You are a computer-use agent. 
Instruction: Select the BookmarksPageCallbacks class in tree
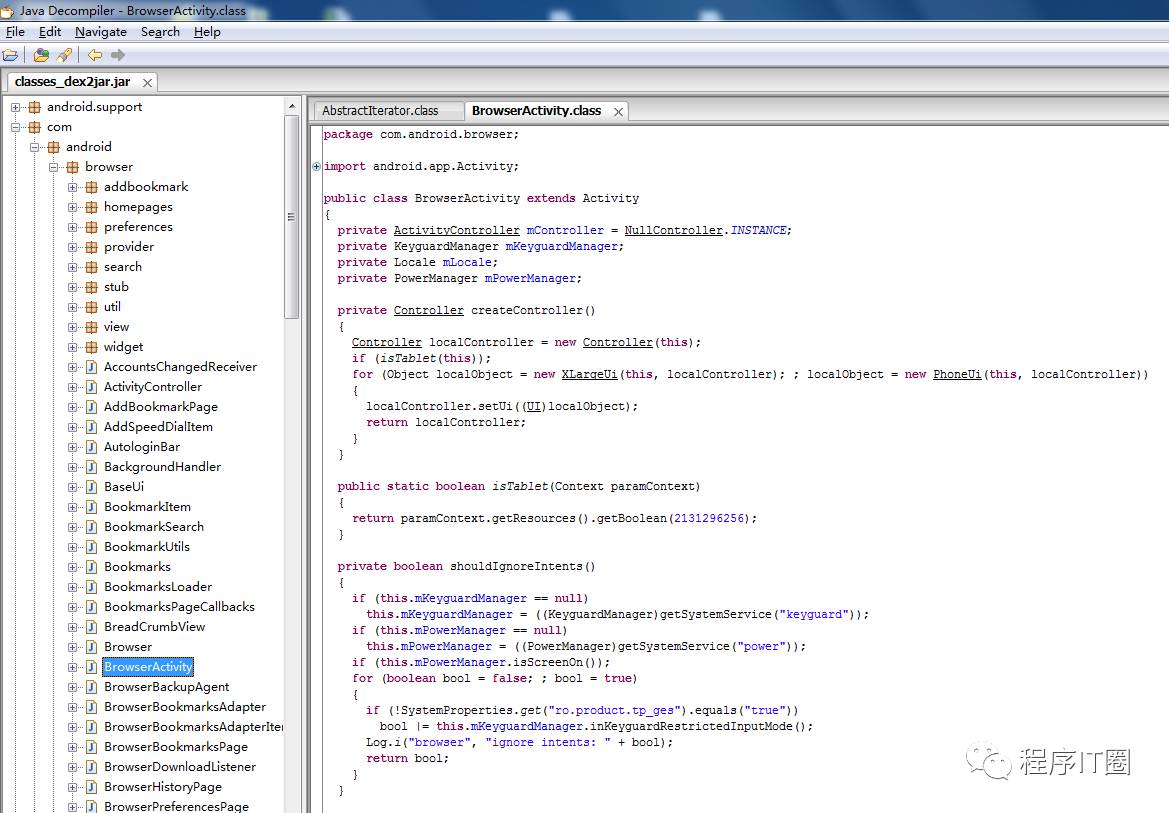tap(179, 607)
